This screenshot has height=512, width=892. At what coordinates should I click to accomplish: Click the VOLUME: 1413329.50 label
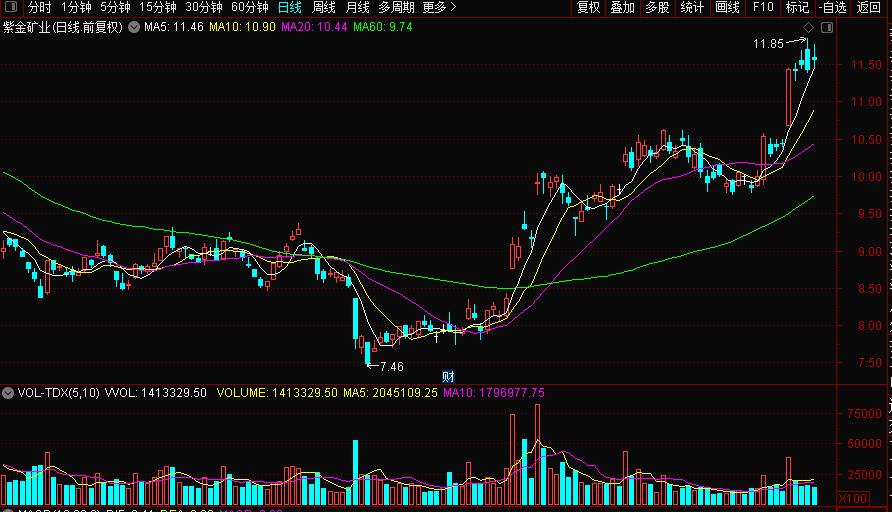[x=277, y=393]
